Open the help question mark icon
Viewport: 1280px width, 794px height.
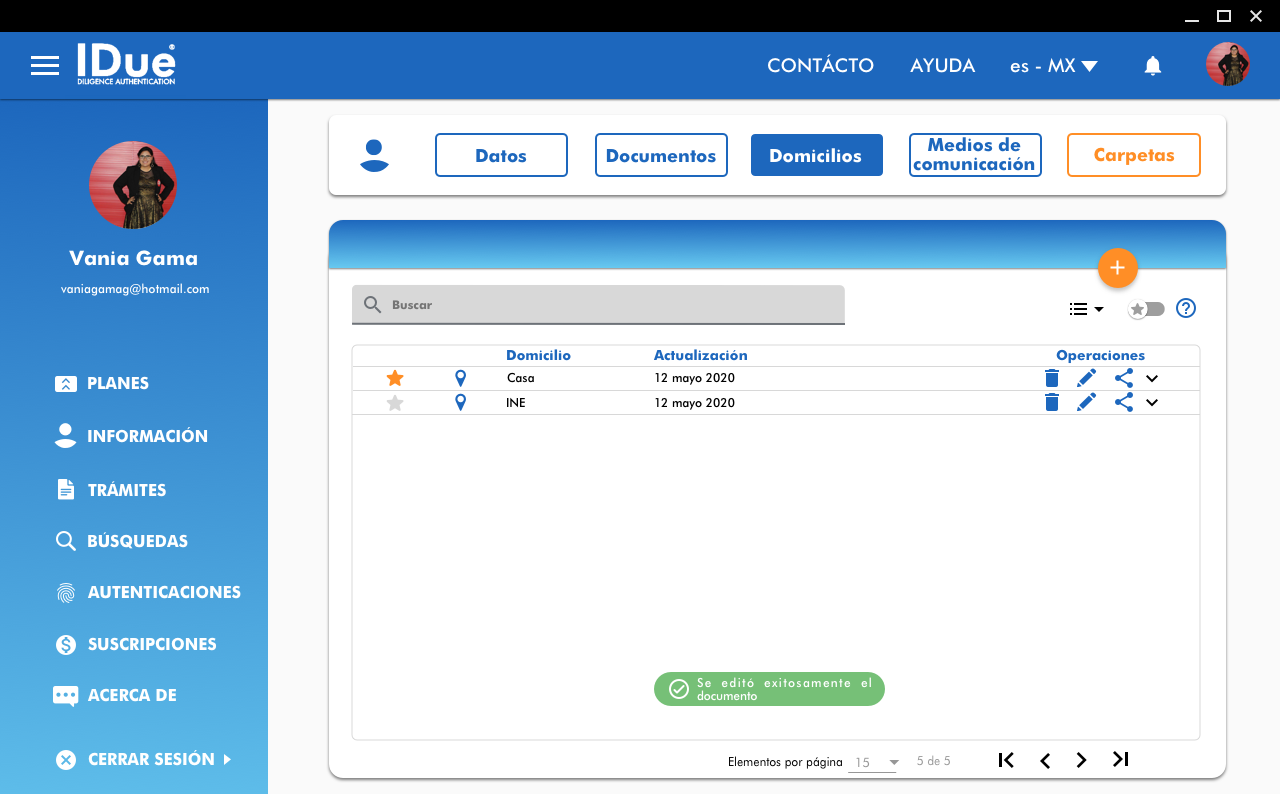1186,308
